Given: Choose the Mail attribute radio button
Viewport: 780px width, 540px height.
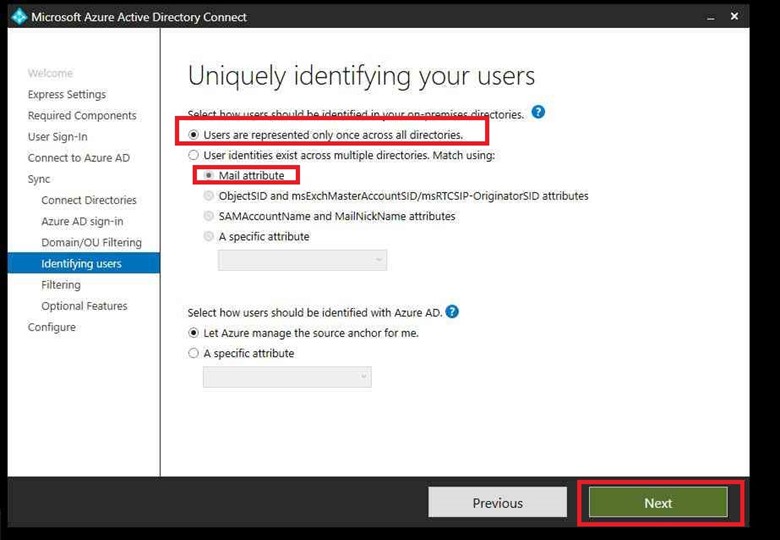Looking at the screenshot, I should pyautogui.click(x=209, y=176).
